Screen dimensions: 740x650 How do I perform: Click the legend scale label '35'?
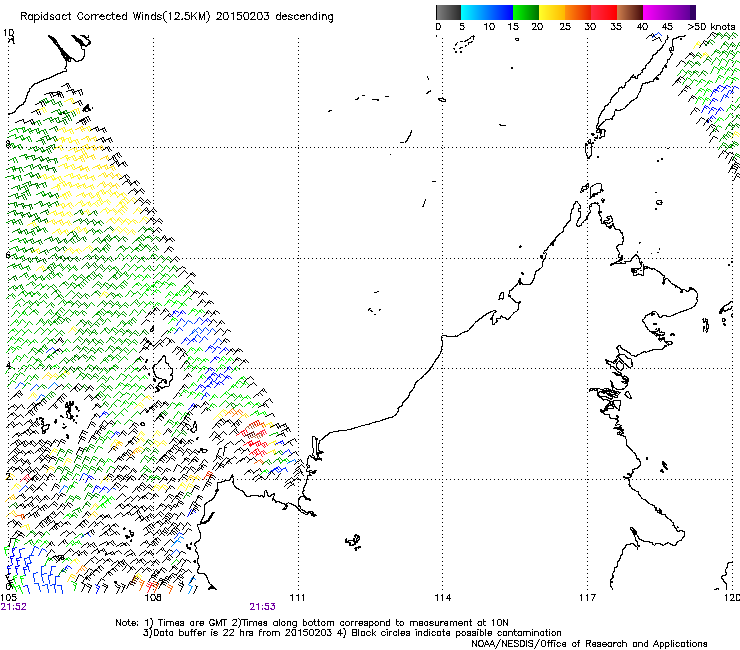(x=616, y=26)
